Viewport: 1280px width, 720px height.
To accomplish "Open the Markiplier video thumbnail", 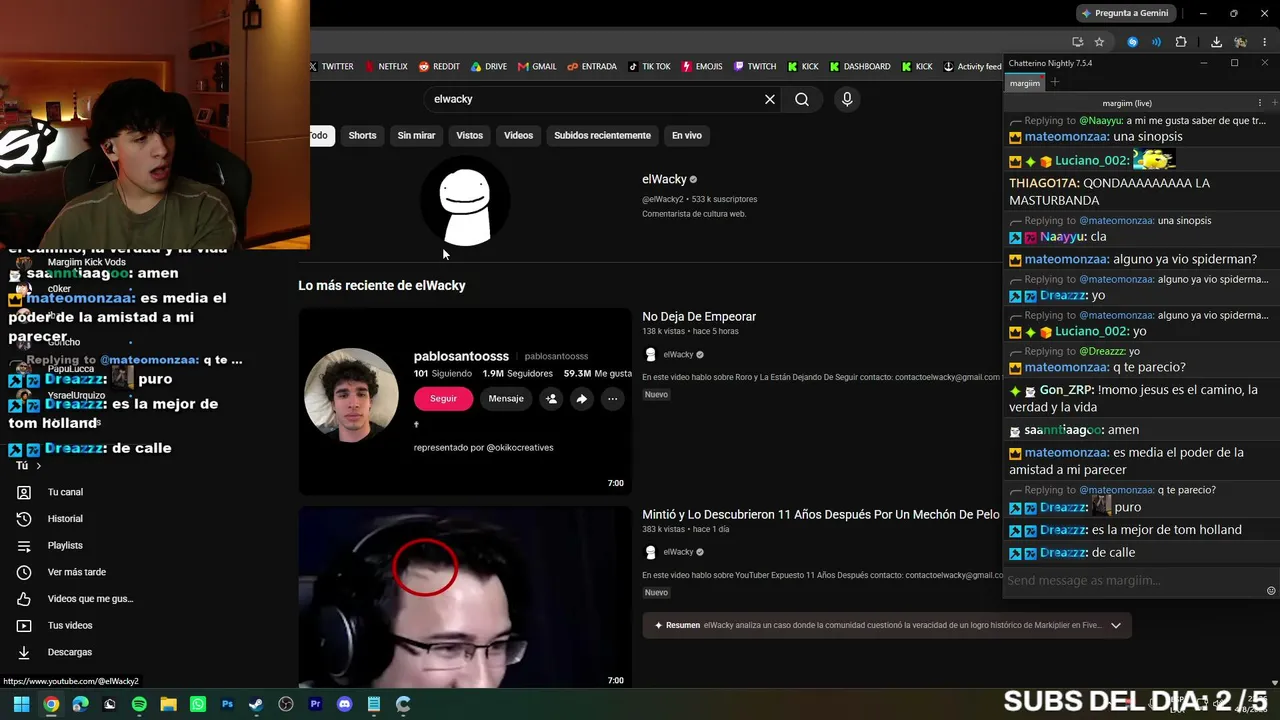I will coord(465,597).
